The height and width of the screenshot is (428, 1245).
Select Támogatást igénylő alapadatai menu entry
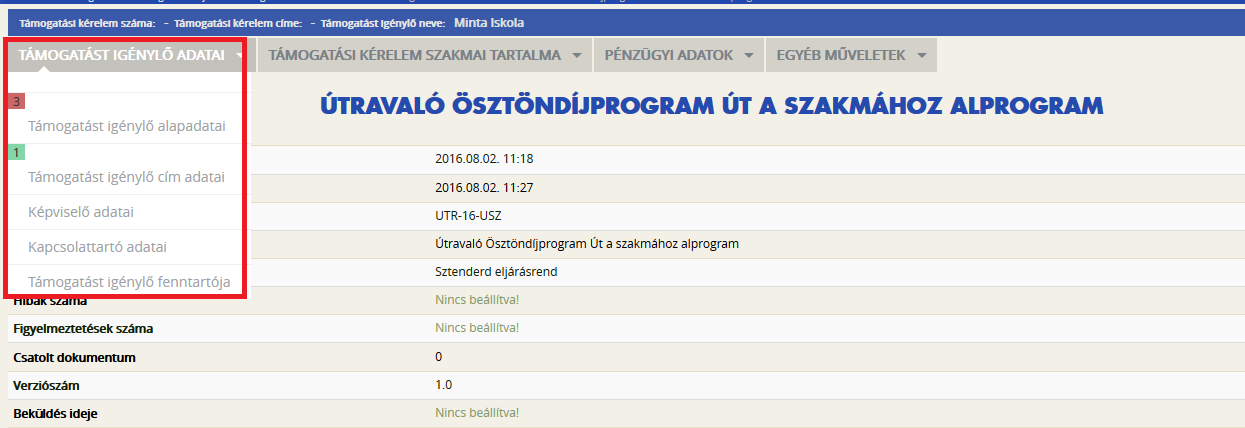coord(127,126)
